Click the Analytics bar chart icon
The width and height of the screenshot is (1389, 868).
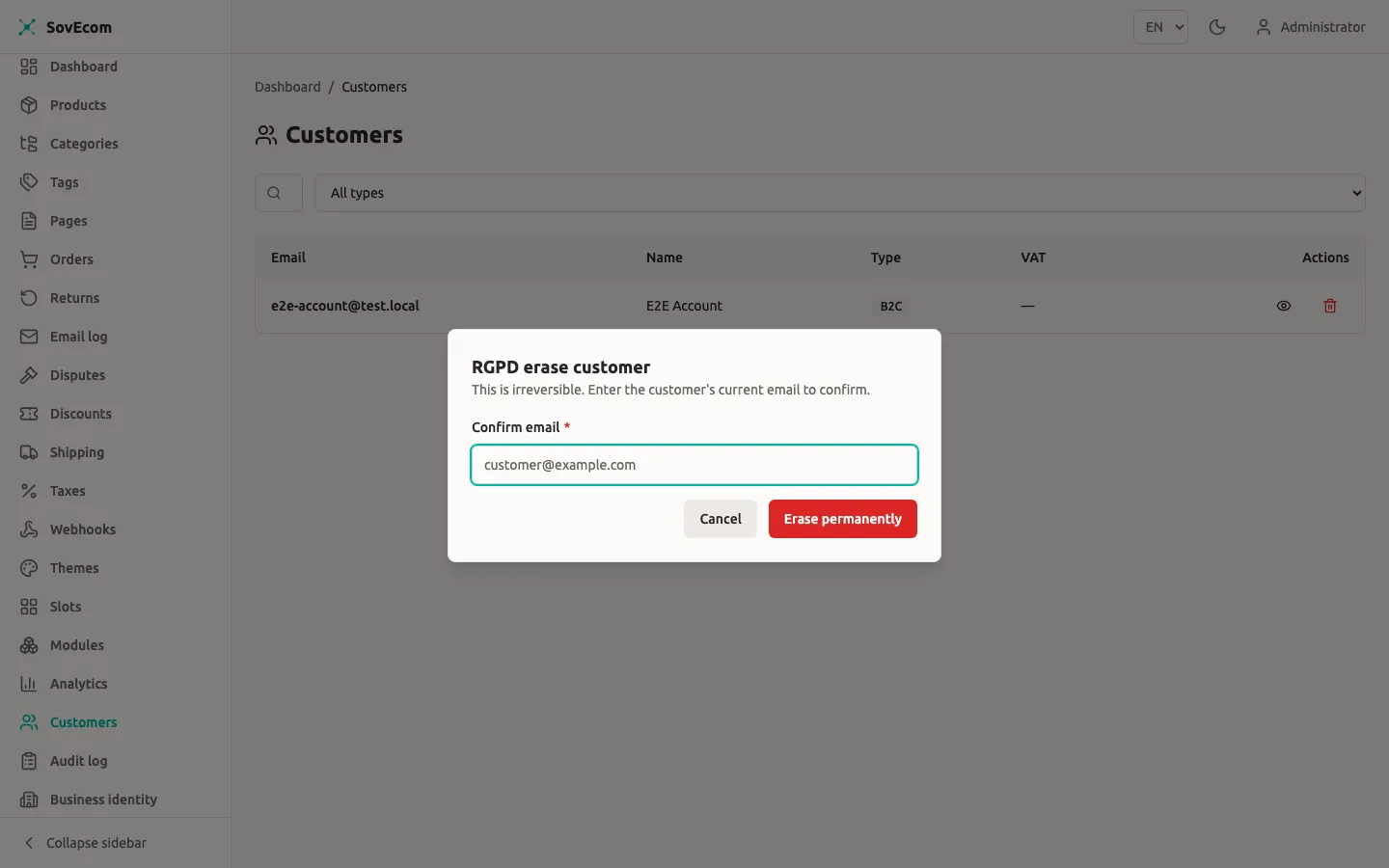(29, 684)
